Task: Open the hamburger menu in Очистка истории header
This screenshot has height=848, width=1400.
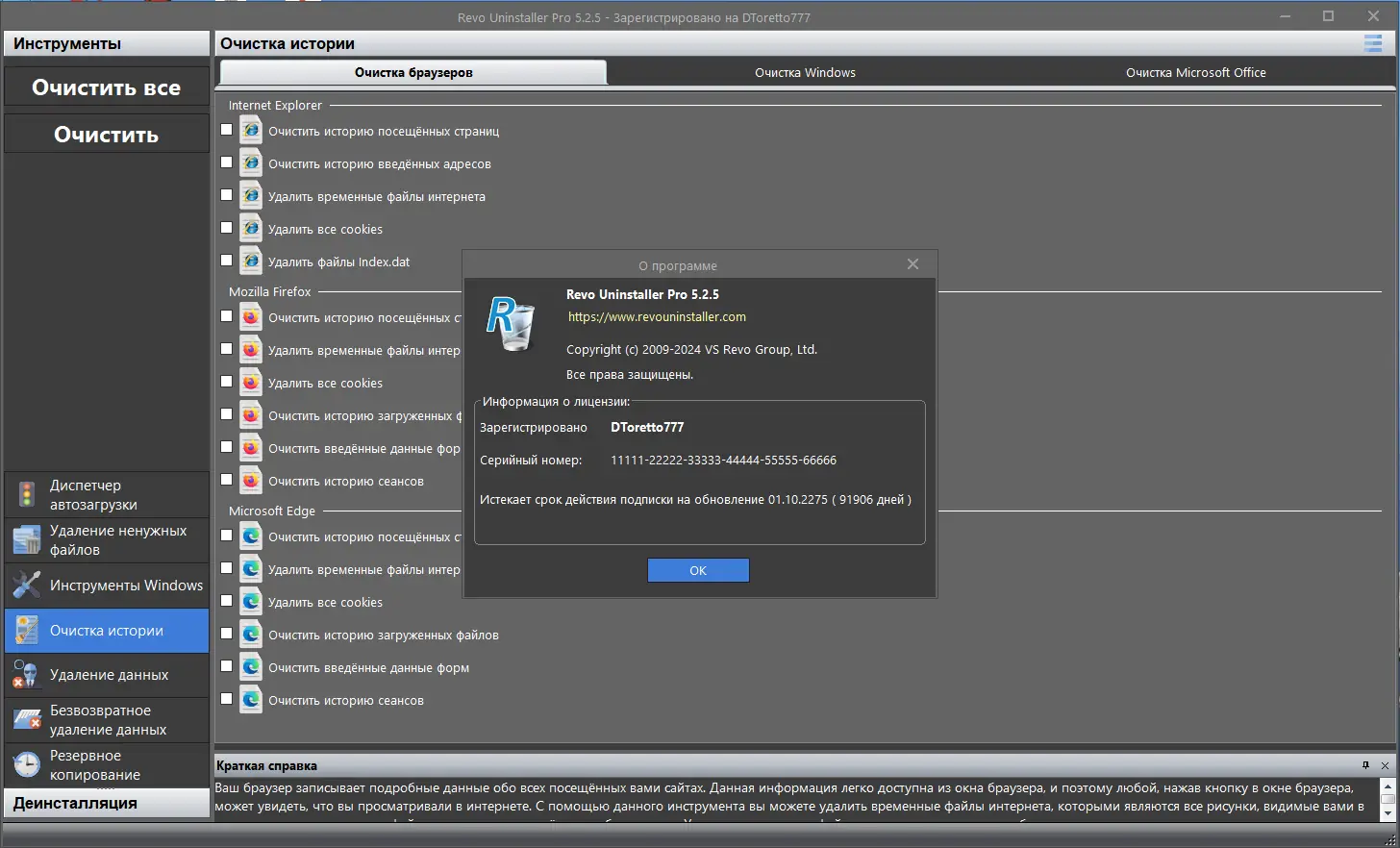Action: click(1373, 43)
